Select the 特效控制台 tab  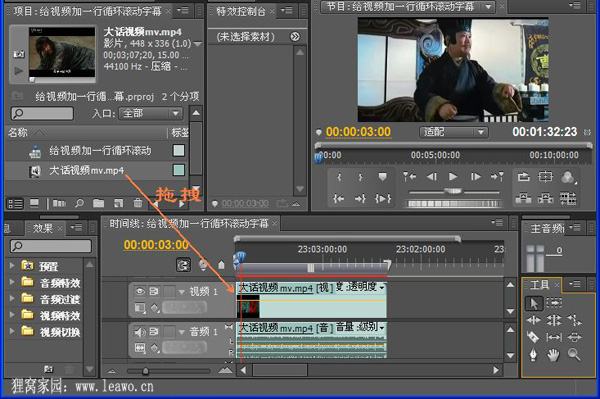tap(241, 11)
